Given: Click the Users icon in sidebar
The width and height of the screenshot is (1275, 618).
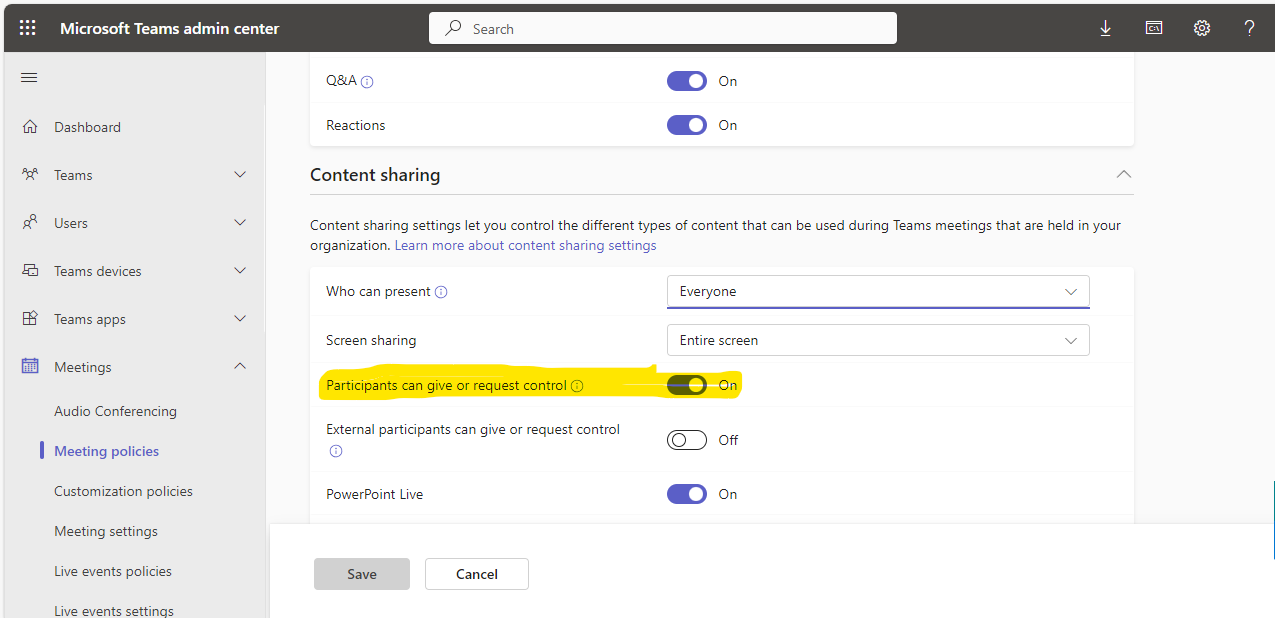Looking at the screenshot, I should pyautogui.click(x=30, y=223).
